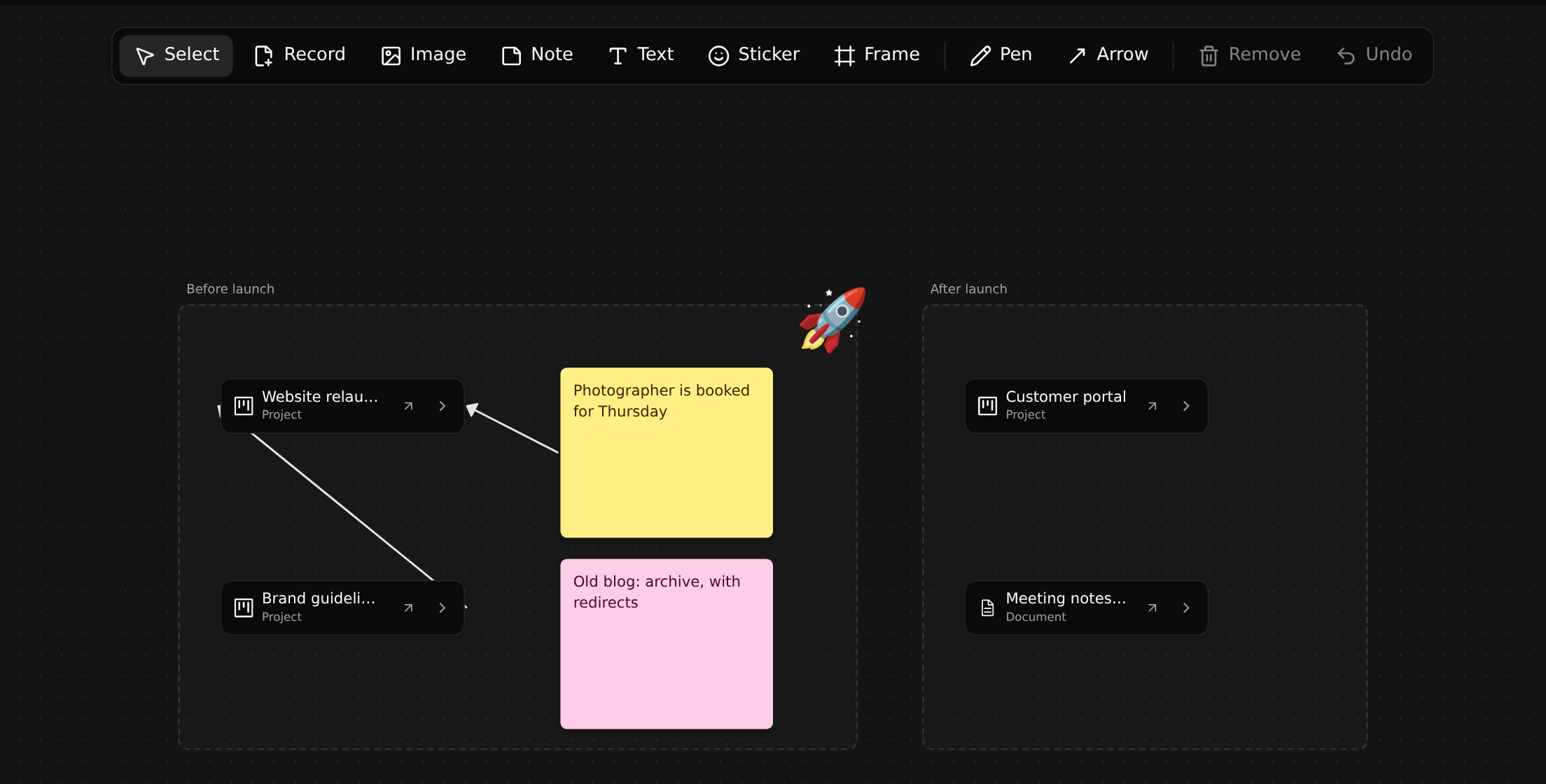This screenshot has height=784, width=1546.
Task: Select the Arrow tool
Action: [x=1108, y=55]
